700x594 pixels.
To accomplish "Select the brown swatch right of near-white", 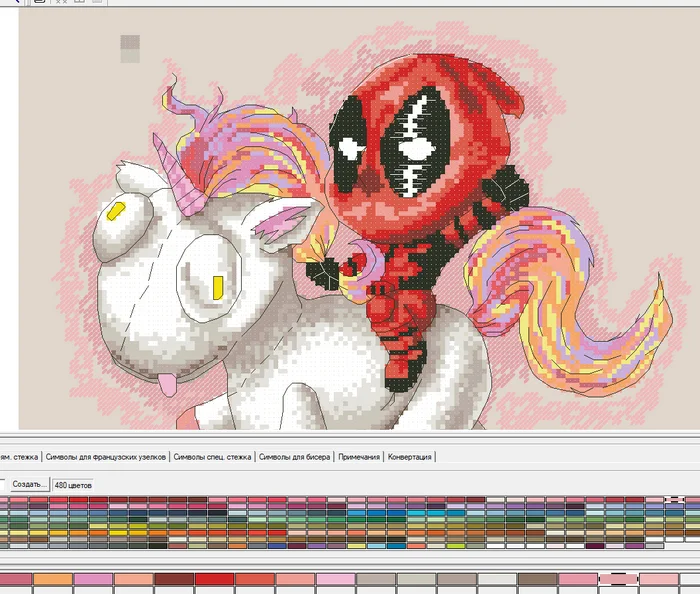I will tap(538, 579).
